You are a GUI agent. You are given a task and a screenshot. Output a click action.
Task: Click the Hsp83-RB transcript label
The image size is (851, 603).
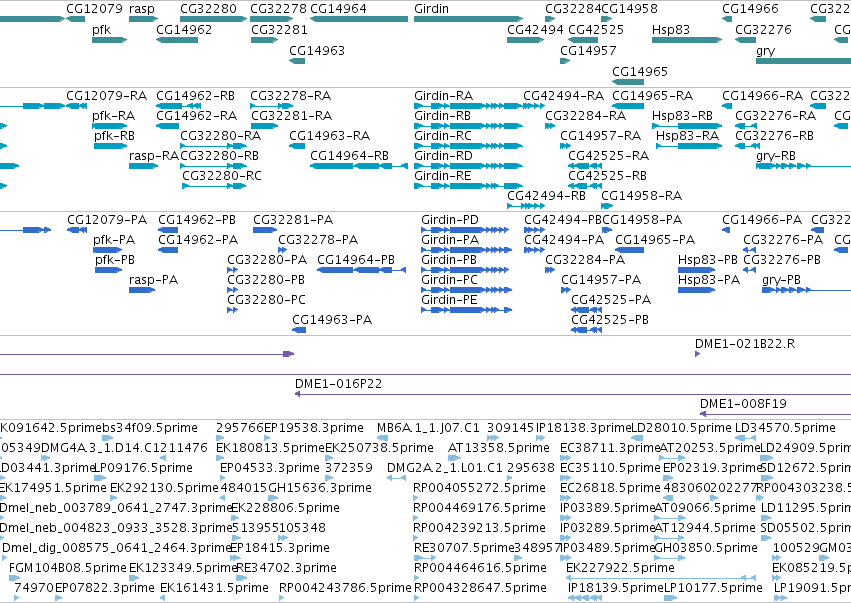(x=682, y=116)
